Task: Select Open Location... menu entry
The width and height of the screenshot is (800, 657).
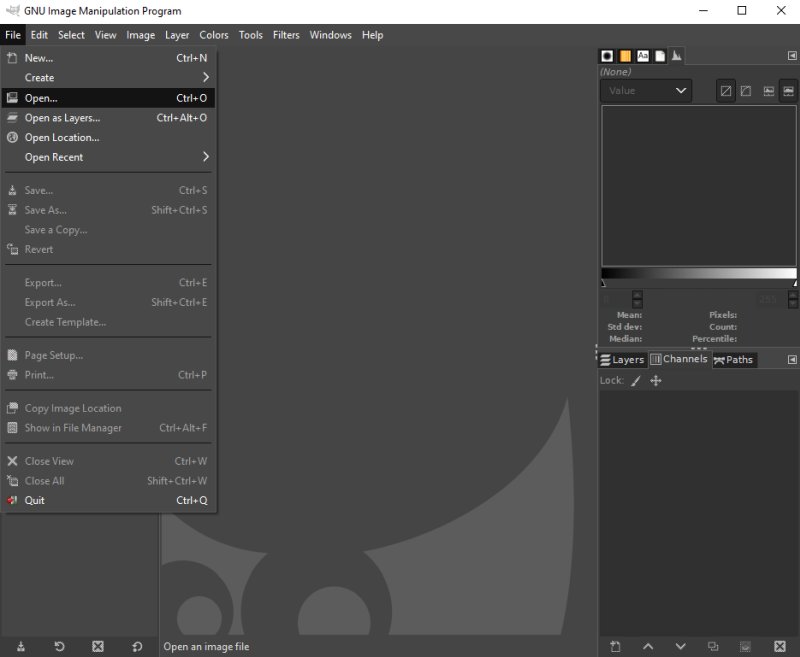Action: pyautogui.click(x=108, y=137)
